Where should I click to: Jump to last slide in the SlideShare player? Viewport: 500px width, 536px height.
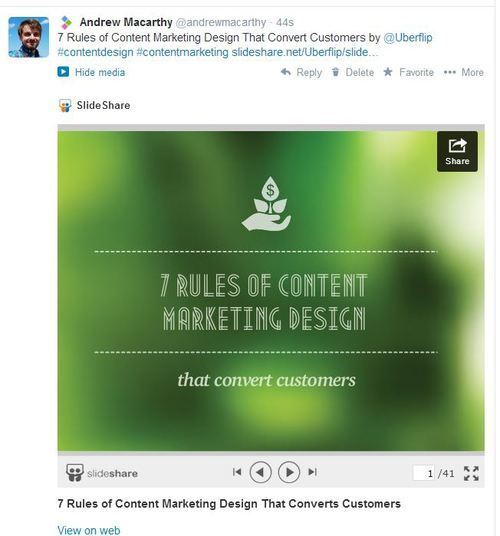coord(312,472)
